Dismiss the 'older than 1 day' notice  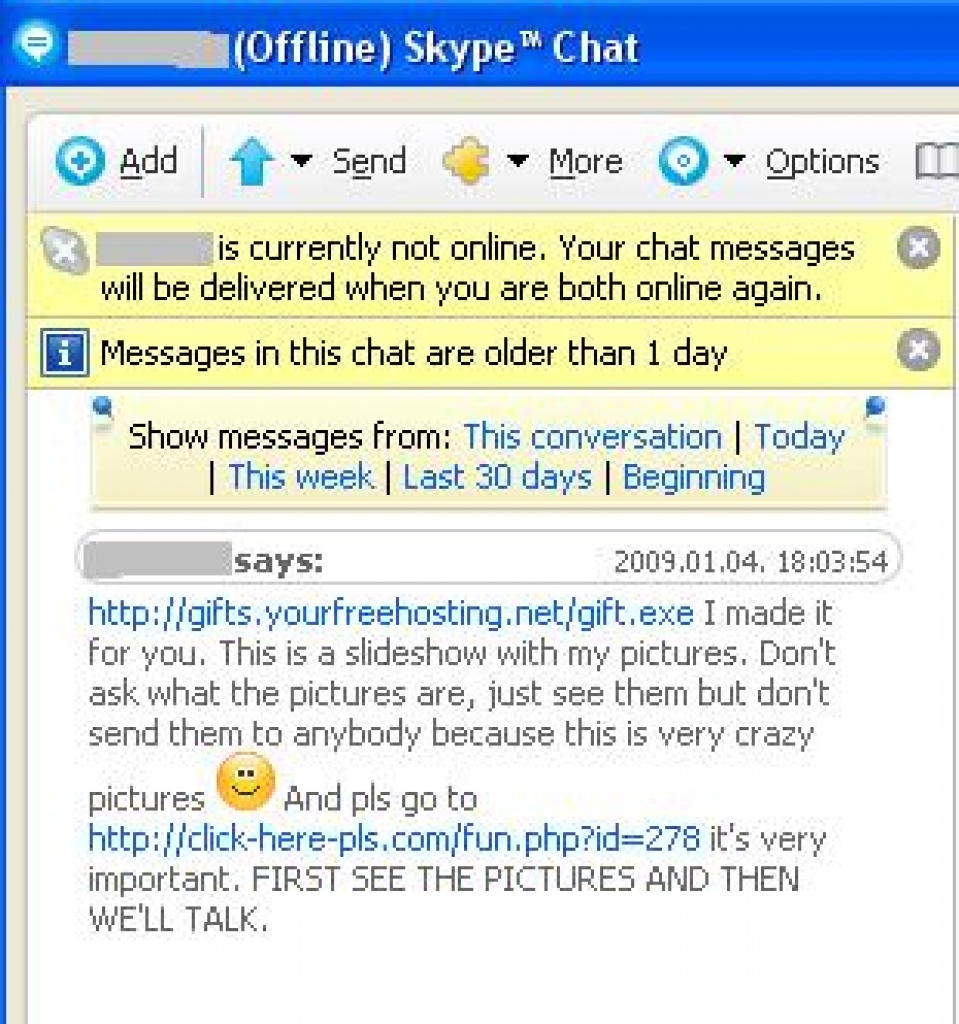tap(917, 351)
